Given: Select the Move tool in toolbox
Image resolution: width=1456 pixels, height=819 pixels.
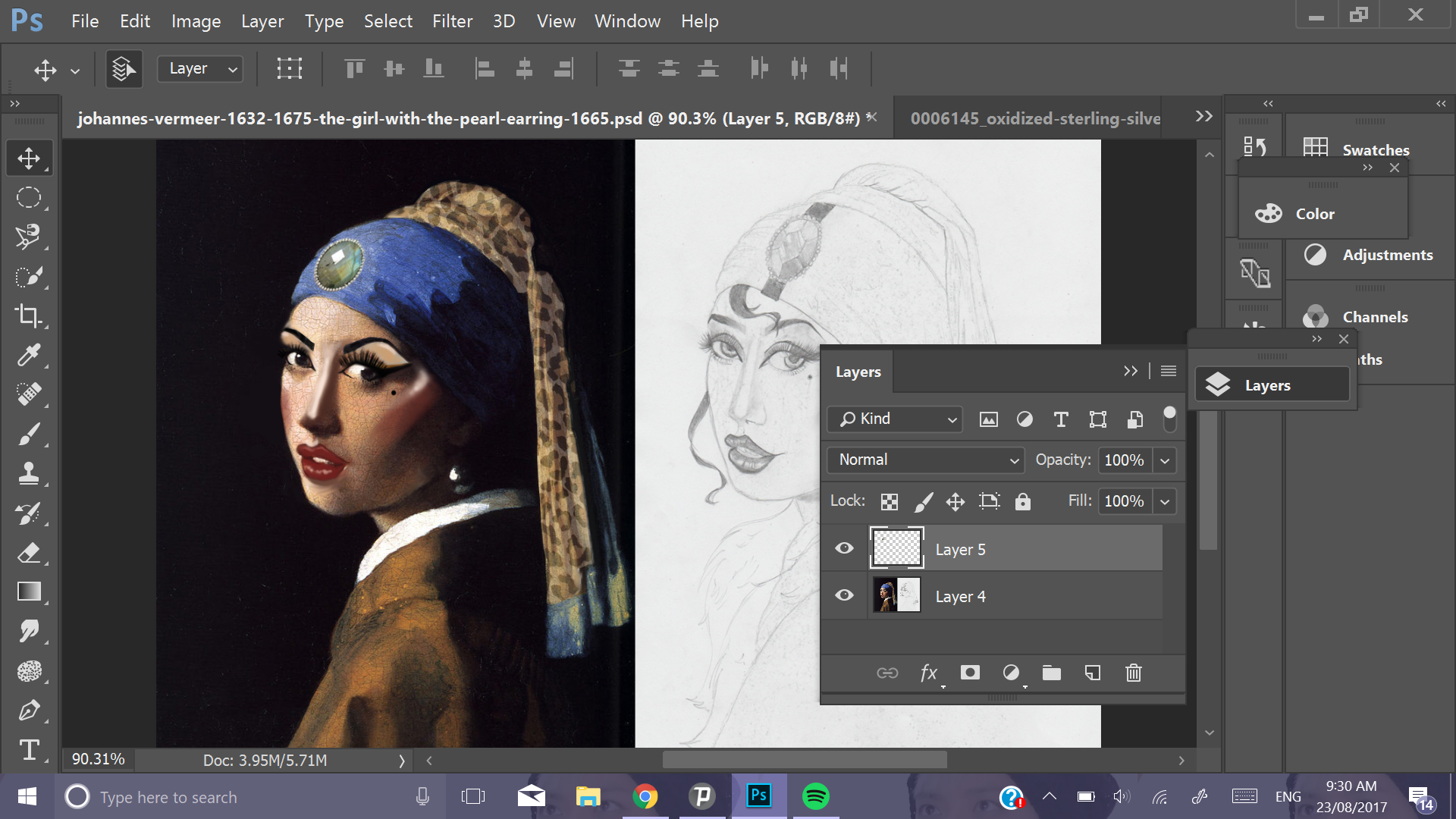Looking at the screenshot, I should click(29, 158).
